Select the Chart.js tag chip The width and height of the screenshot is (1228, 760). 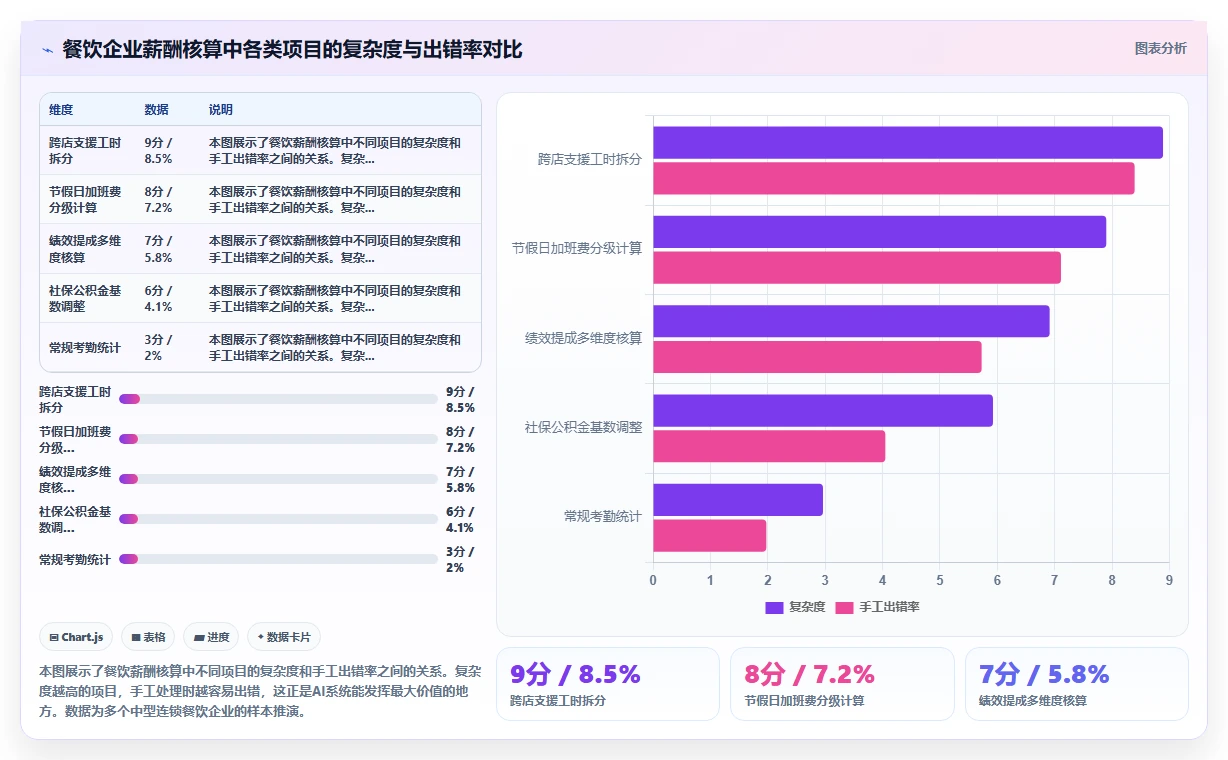click(76, 637)
